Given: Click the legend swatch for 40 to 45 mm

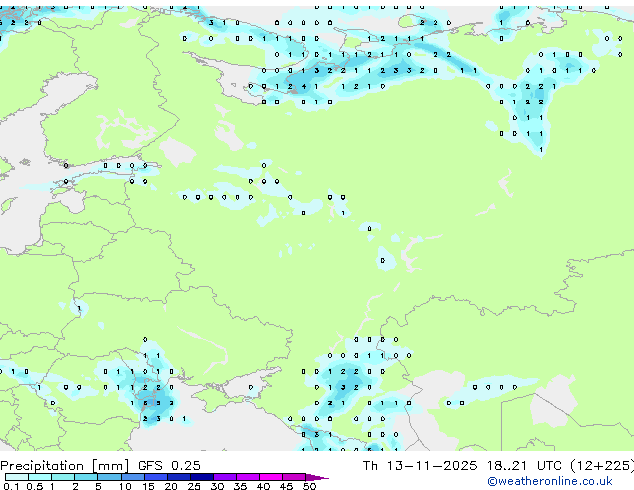Looking at the screenshot, I should (x=271, y=477).
